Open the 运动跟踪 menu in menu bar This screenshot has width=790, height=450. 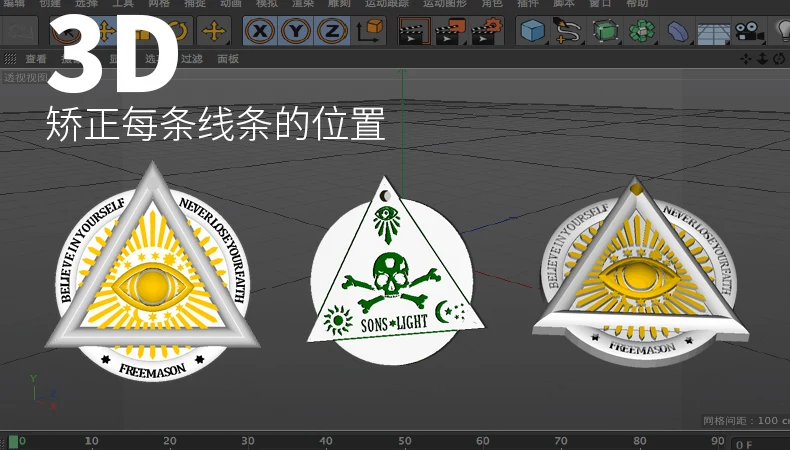pos(386,4)
